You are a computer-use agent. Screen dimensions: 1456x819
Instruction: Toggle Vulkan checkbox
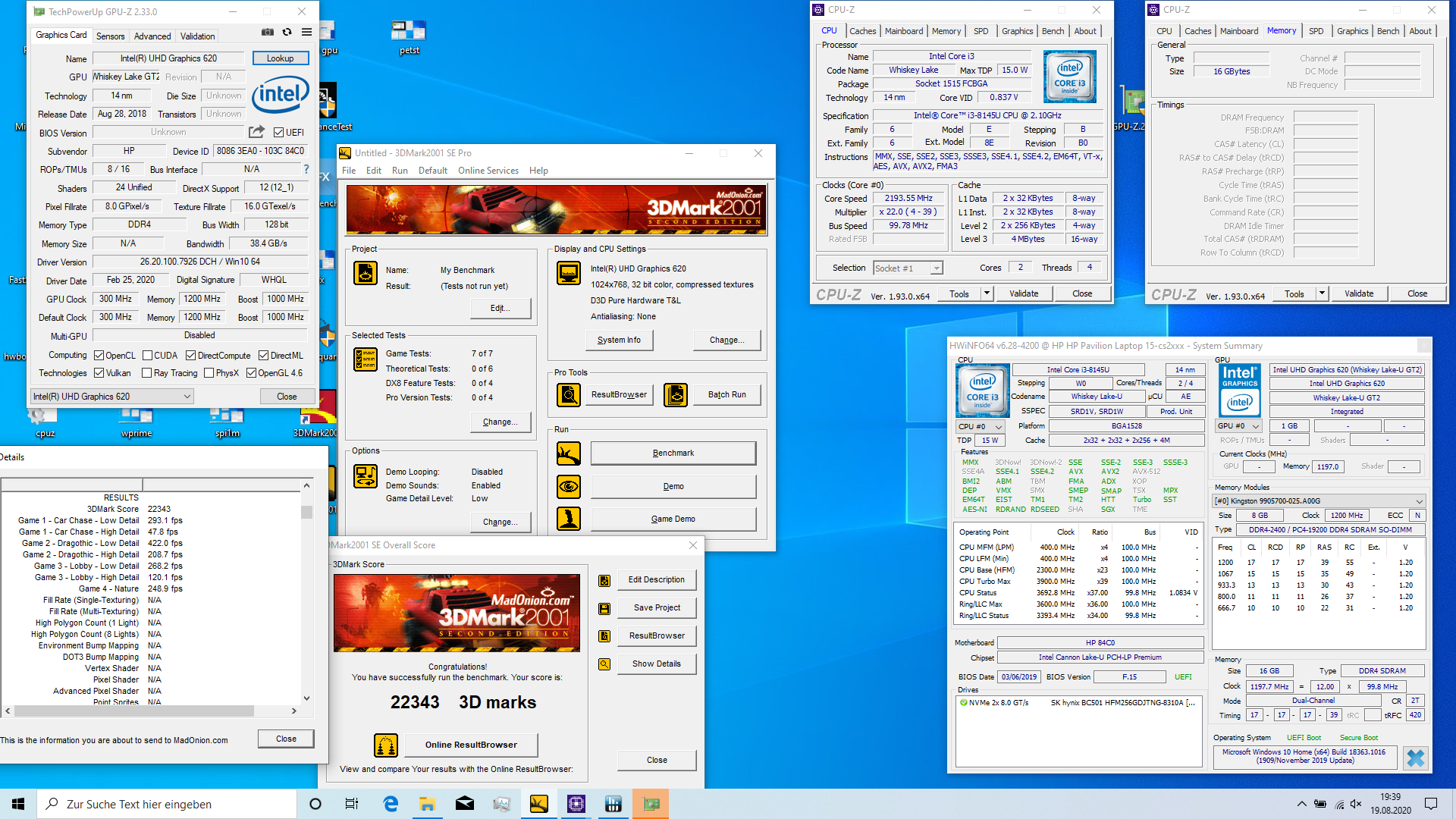pos(99,373)
